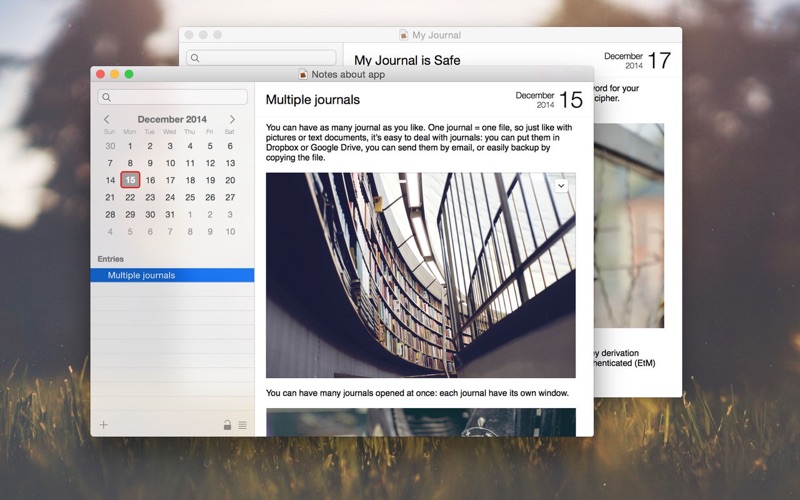Click the plus icon to add entry
This screenshot has width=800, height=500.
click(x=104, y=424)
